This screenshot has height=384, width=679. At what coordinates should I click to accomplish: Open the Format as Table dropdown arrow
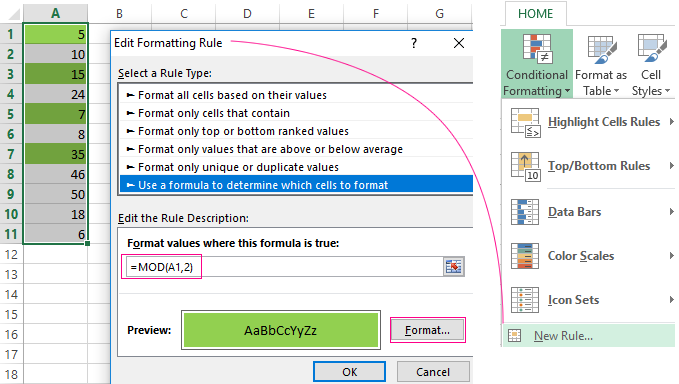pyautogui.click(x=617, y=91)
